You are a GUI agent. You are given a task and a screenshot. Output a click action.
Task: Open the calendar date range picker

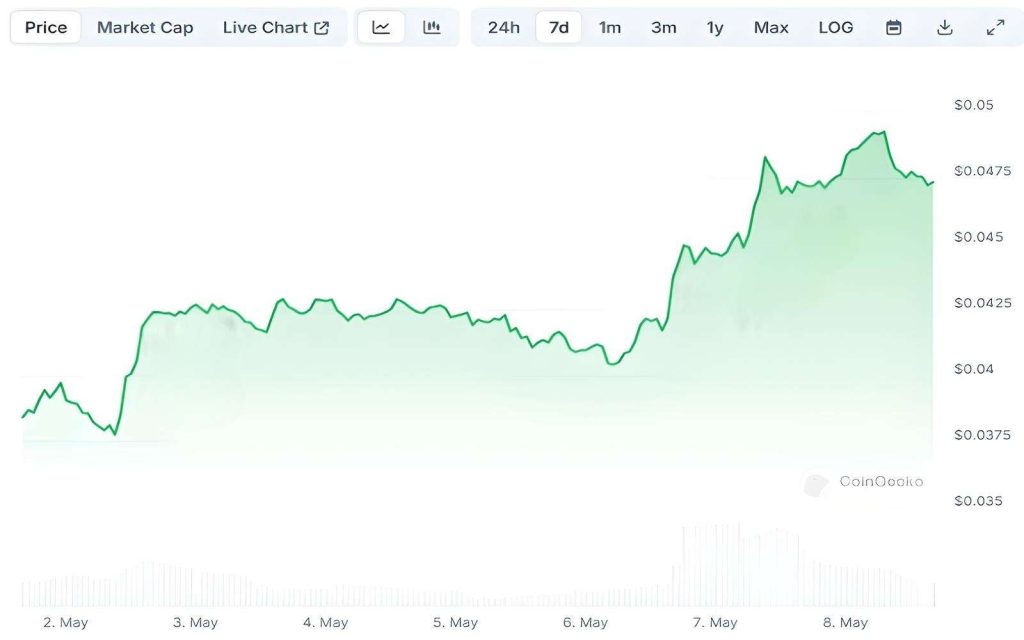[x=894, y=27]
